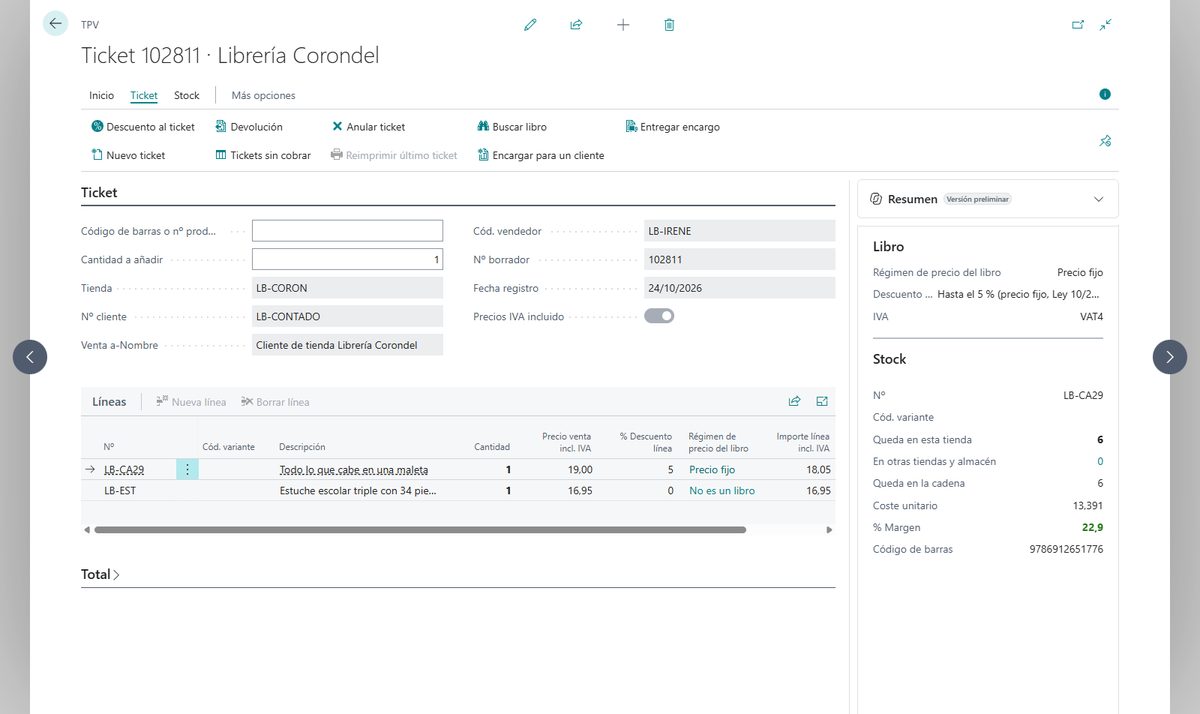This screenshot has height=714, width=1200.
Task: Click the green information icon
Action: click(x=1105, y=94)
